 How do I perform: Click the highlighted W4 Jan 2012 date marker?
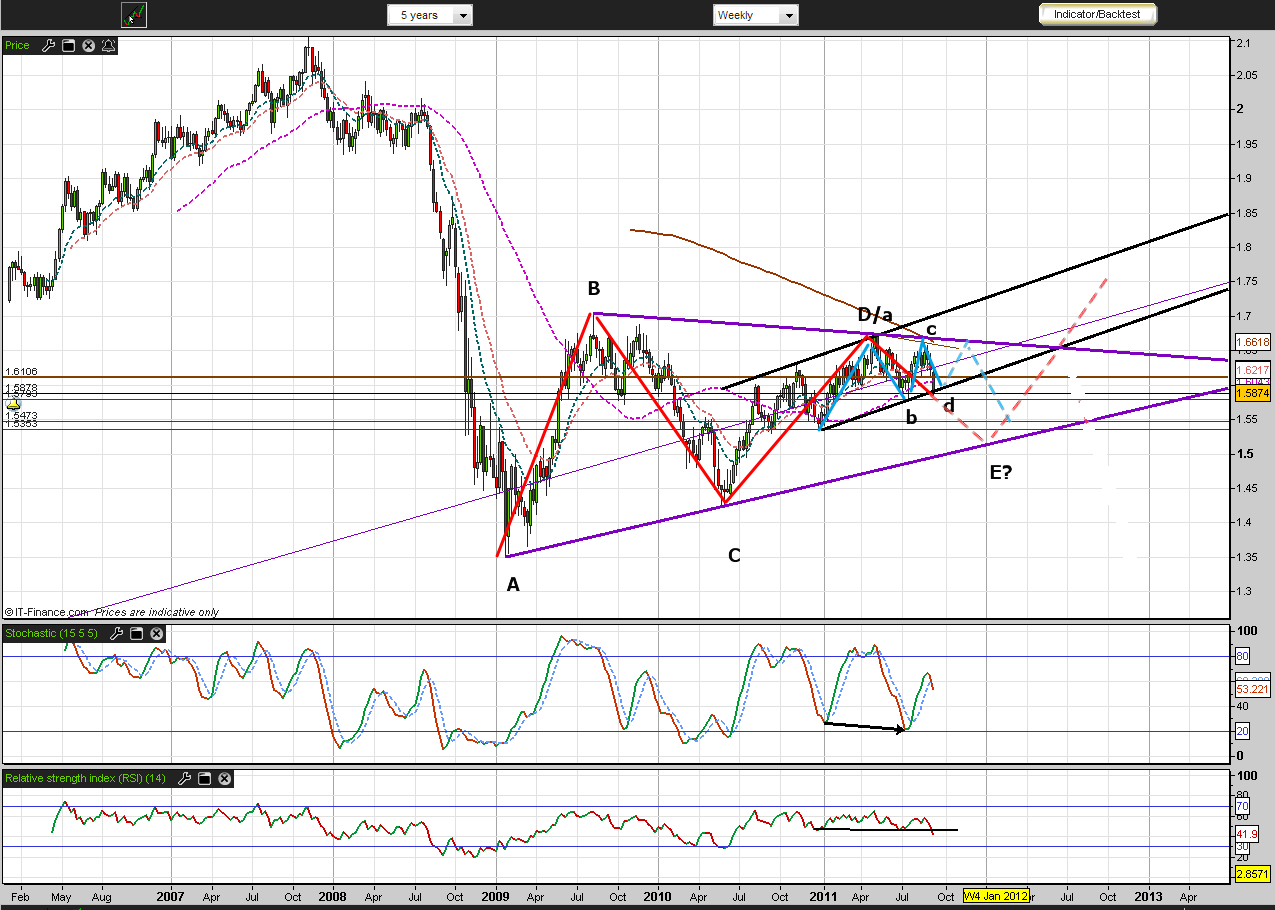pos(995,895)
